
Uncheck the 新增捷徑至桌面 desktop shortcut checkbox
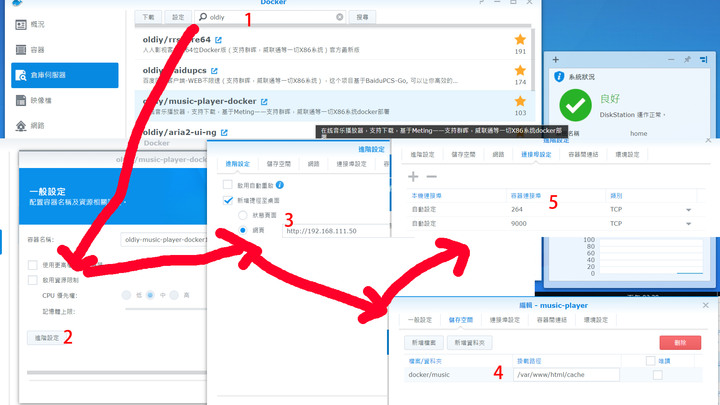(x=228, y=200)
